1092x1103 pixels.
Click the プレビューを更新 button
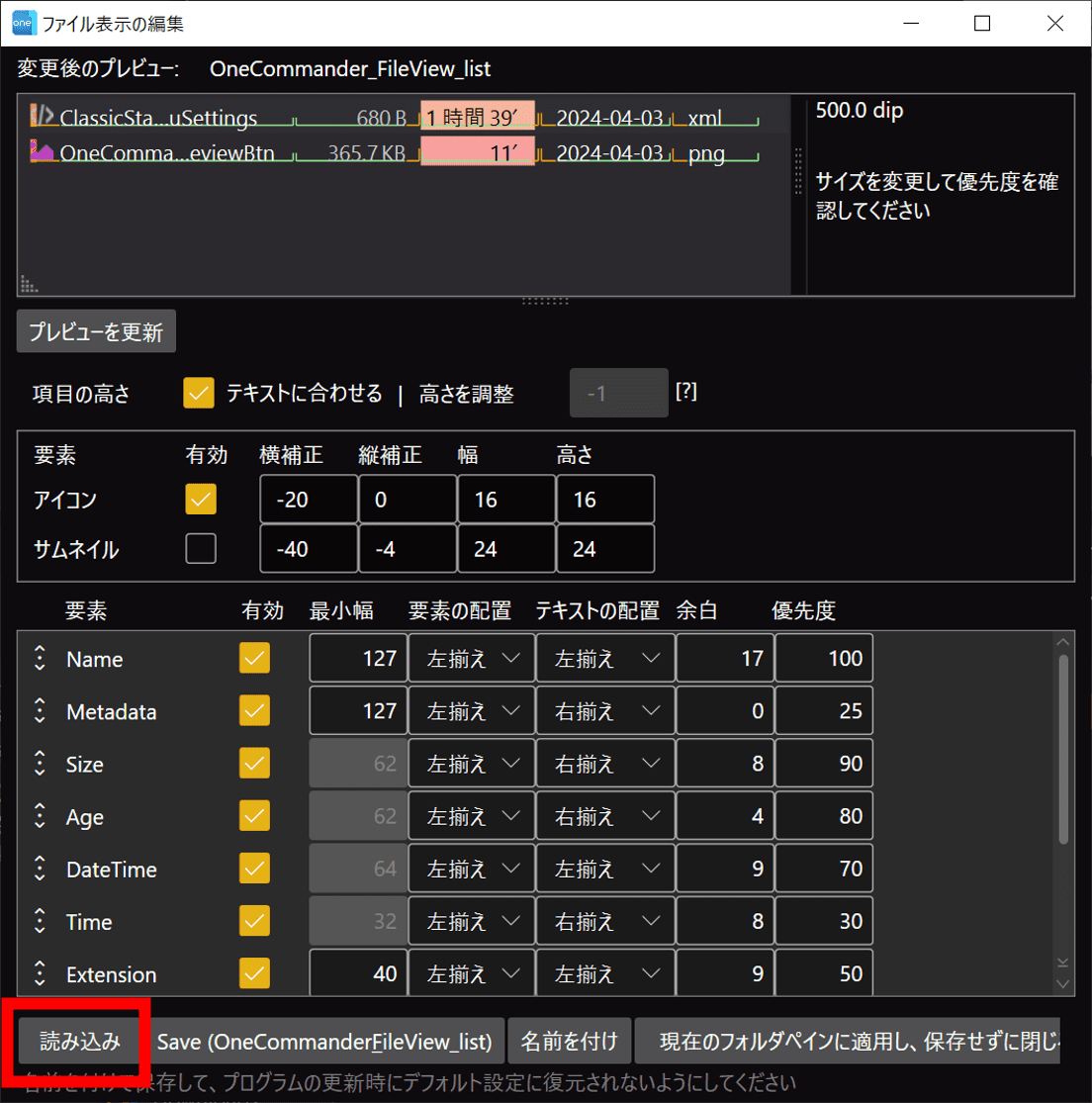[96, 331]
